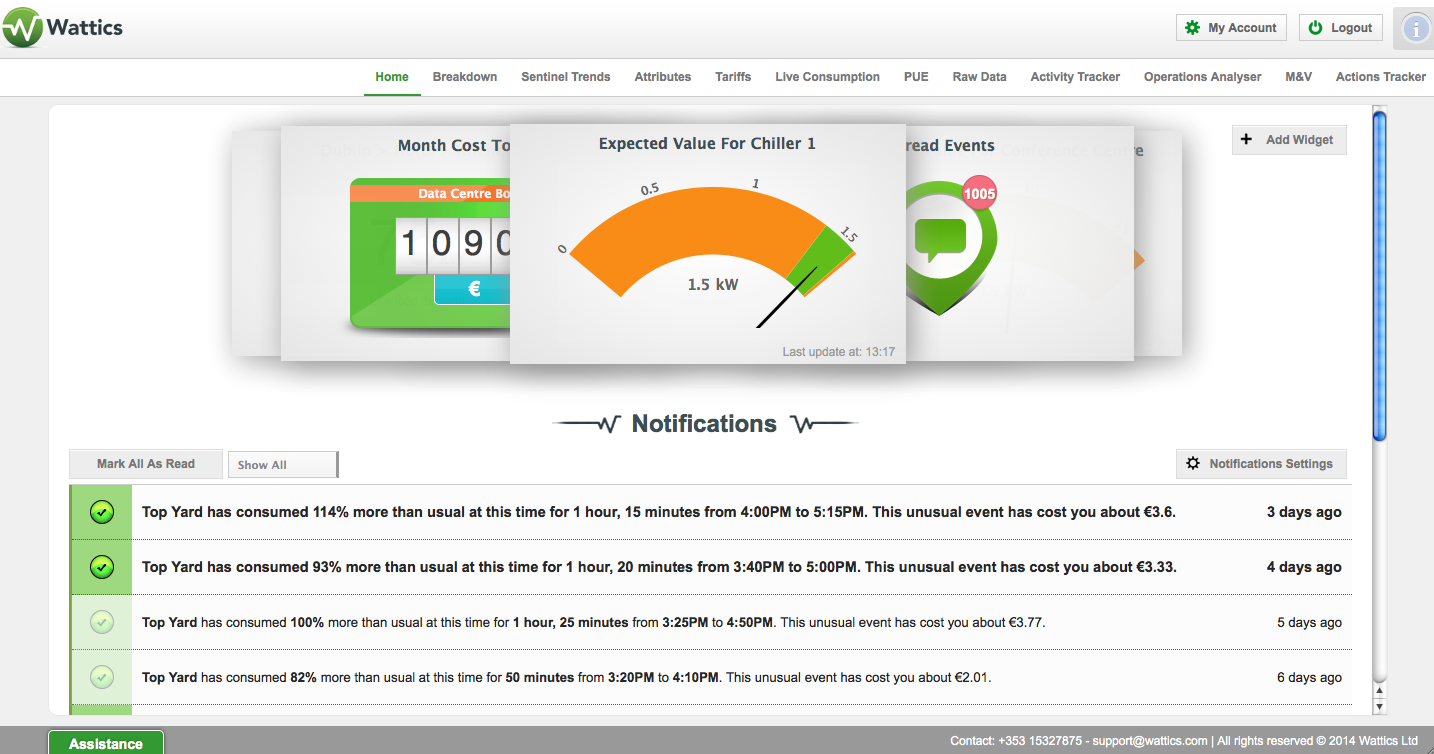Toggle read checkmark on 93% notification

tap(101, 568)
